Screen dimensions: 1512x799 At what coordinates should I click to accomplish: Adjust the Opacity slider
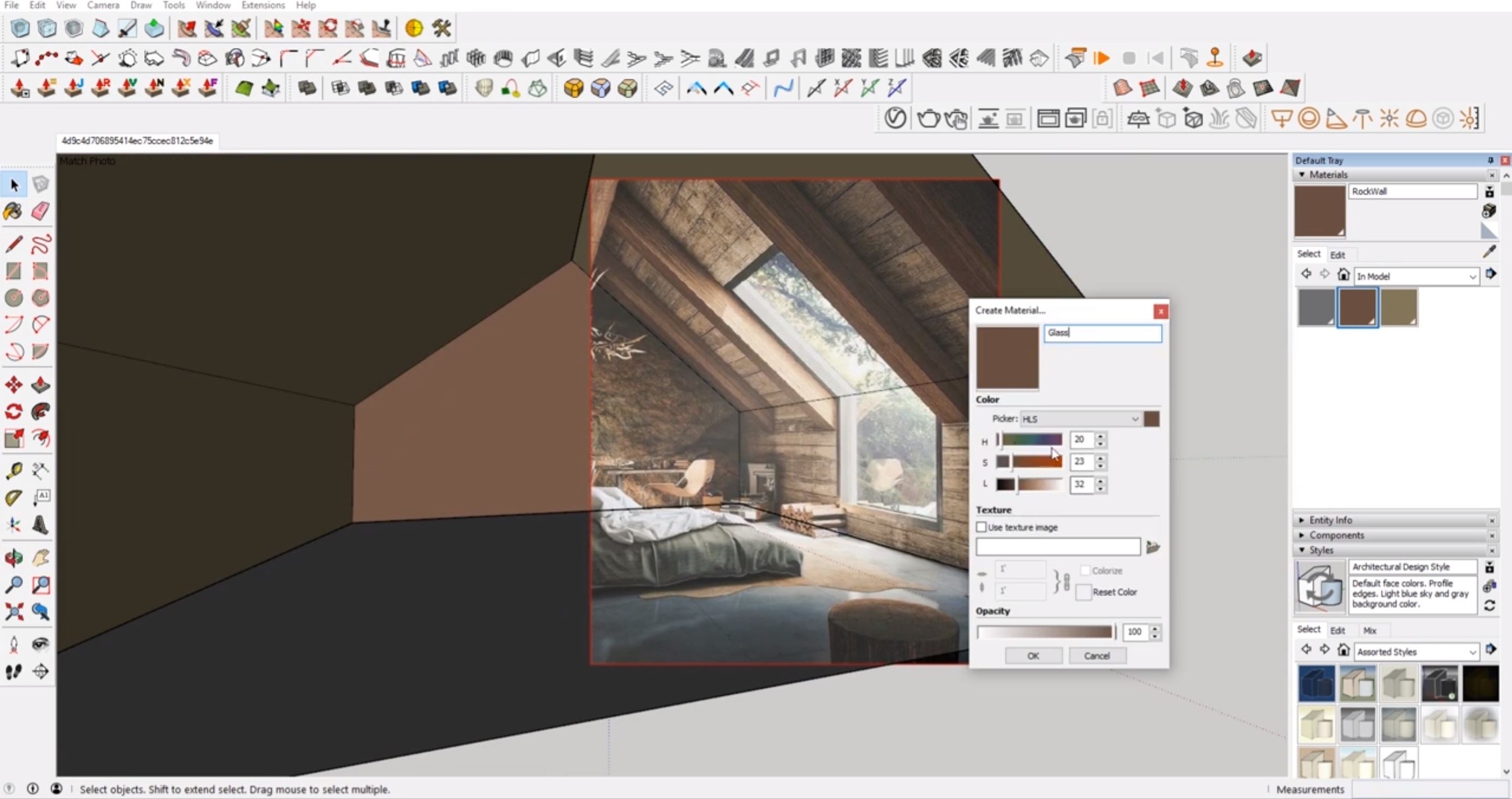[x=1046, y=631]
